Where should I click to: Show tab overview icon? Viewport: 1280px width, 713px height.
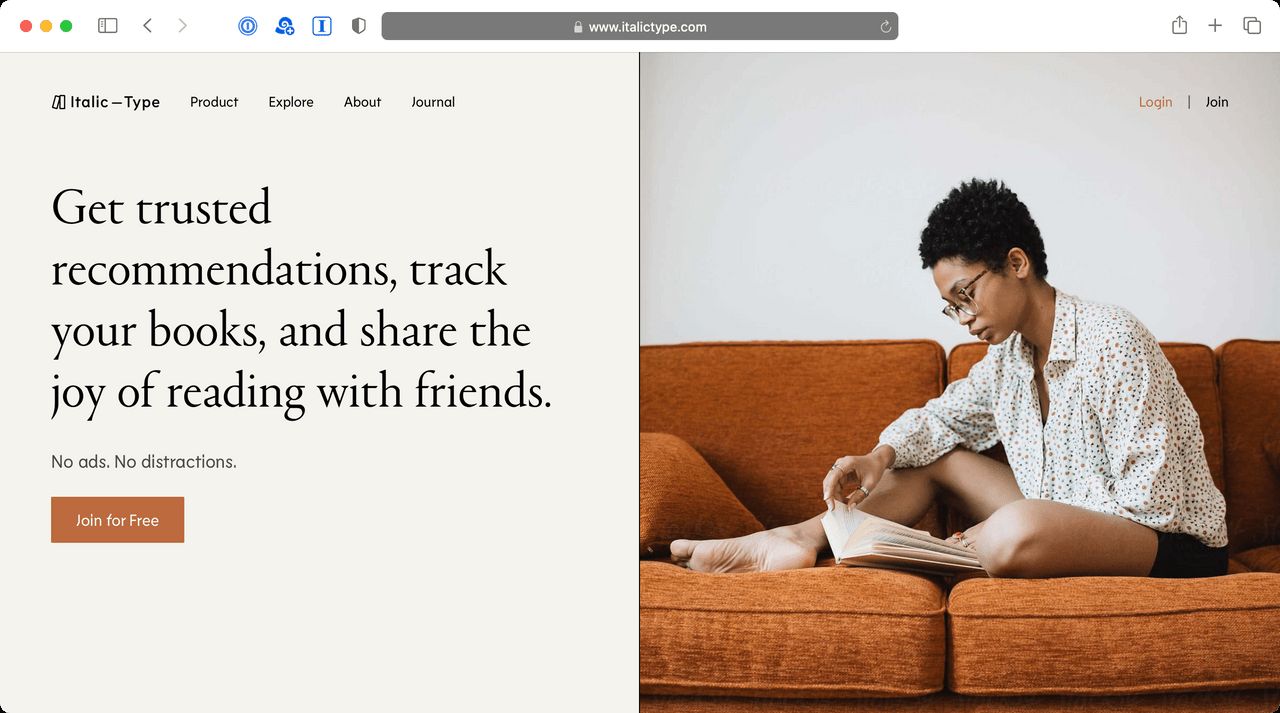point(1252,26)
